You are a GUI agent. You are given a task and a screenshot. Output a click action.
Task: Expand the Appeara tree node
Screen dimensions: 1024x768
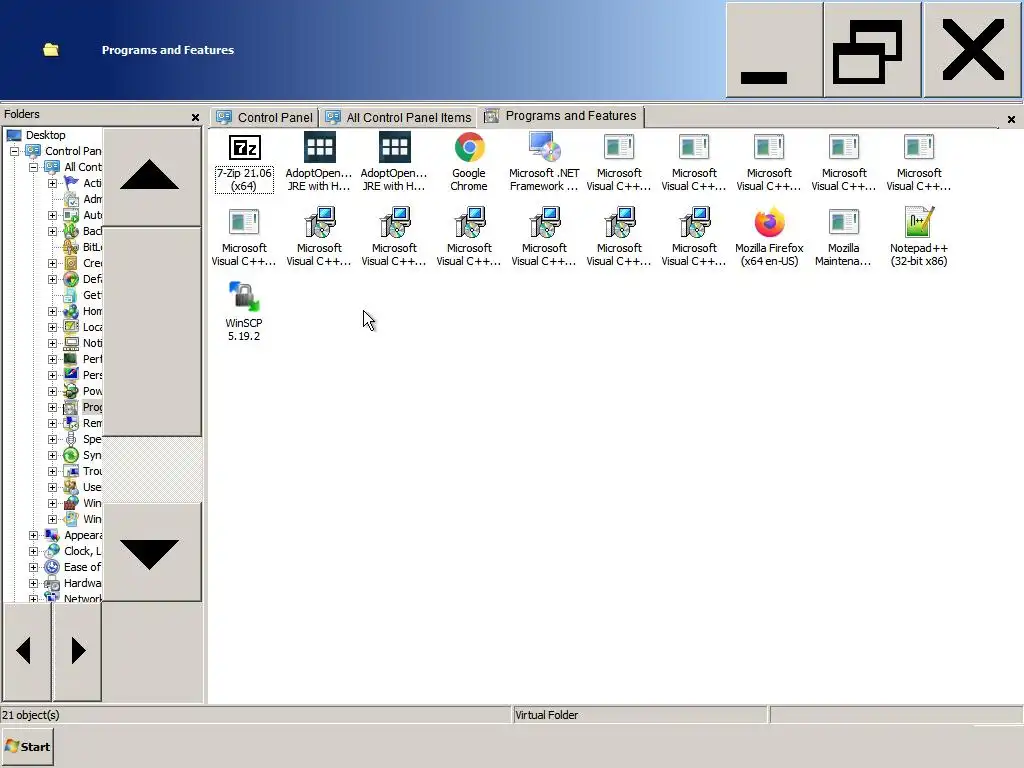pyautogui.click(x=33, y=536)
